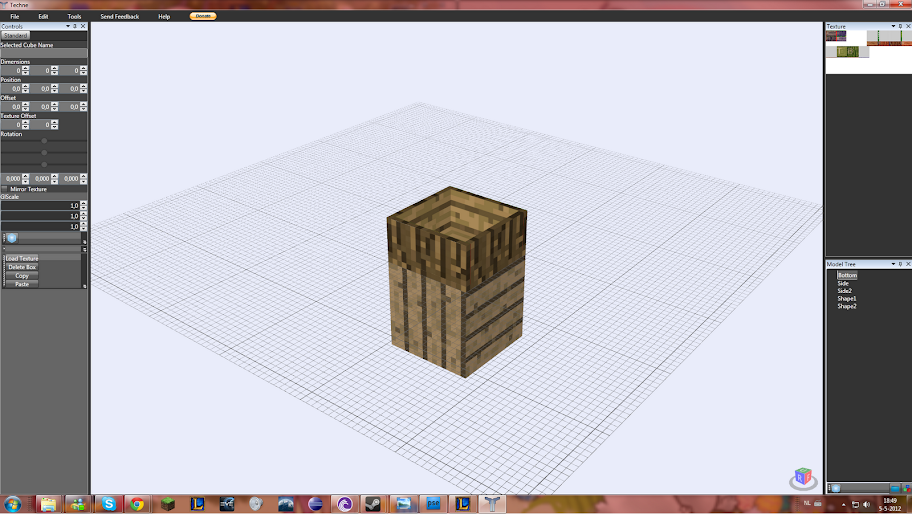Click the third GlScale stepper arrows
Image resolution: width=912 pixels, height=514 pixels.
click(x=83, y=226)
